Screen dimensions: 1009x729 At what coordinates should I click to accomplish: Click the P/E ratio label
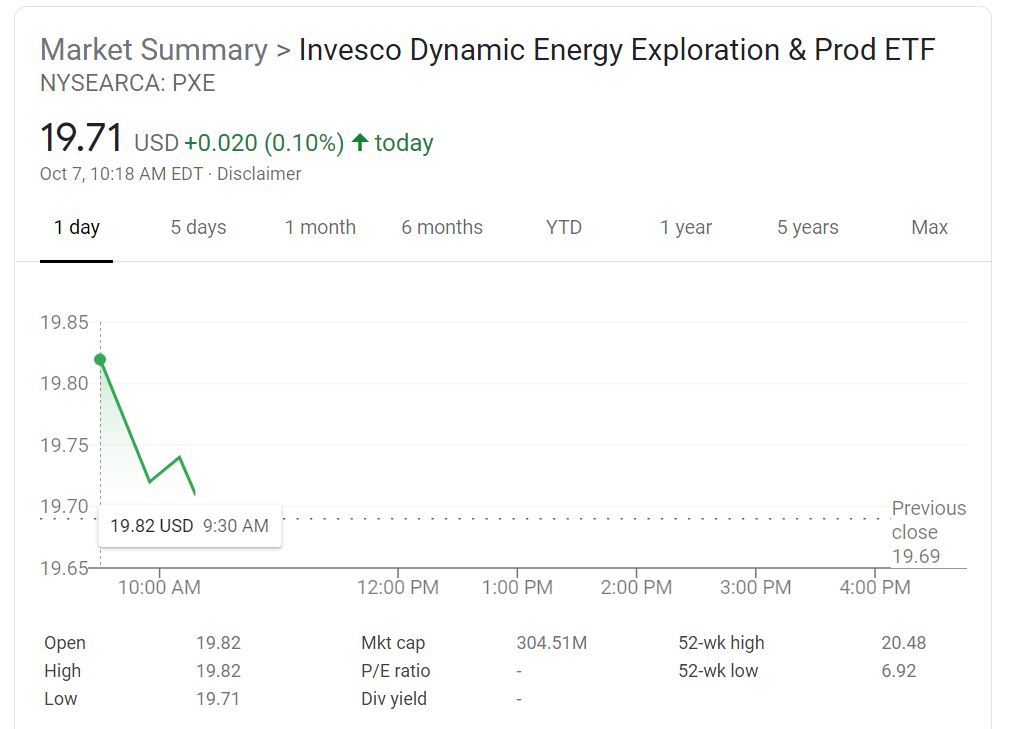pyautogui.click(x=396, y=670)
